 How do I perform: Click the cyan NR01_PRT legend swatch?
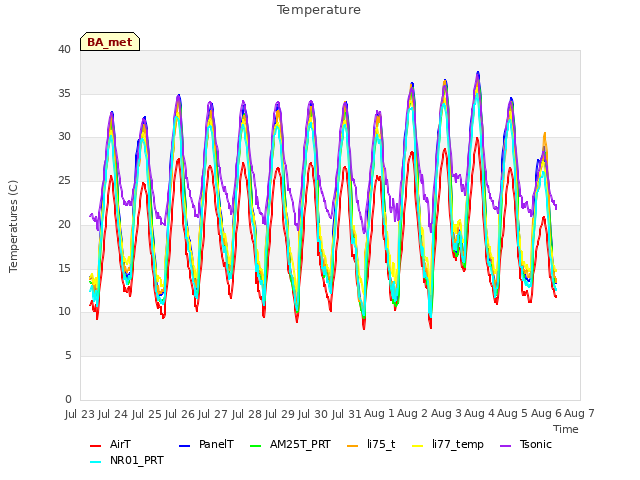[96, 462]
